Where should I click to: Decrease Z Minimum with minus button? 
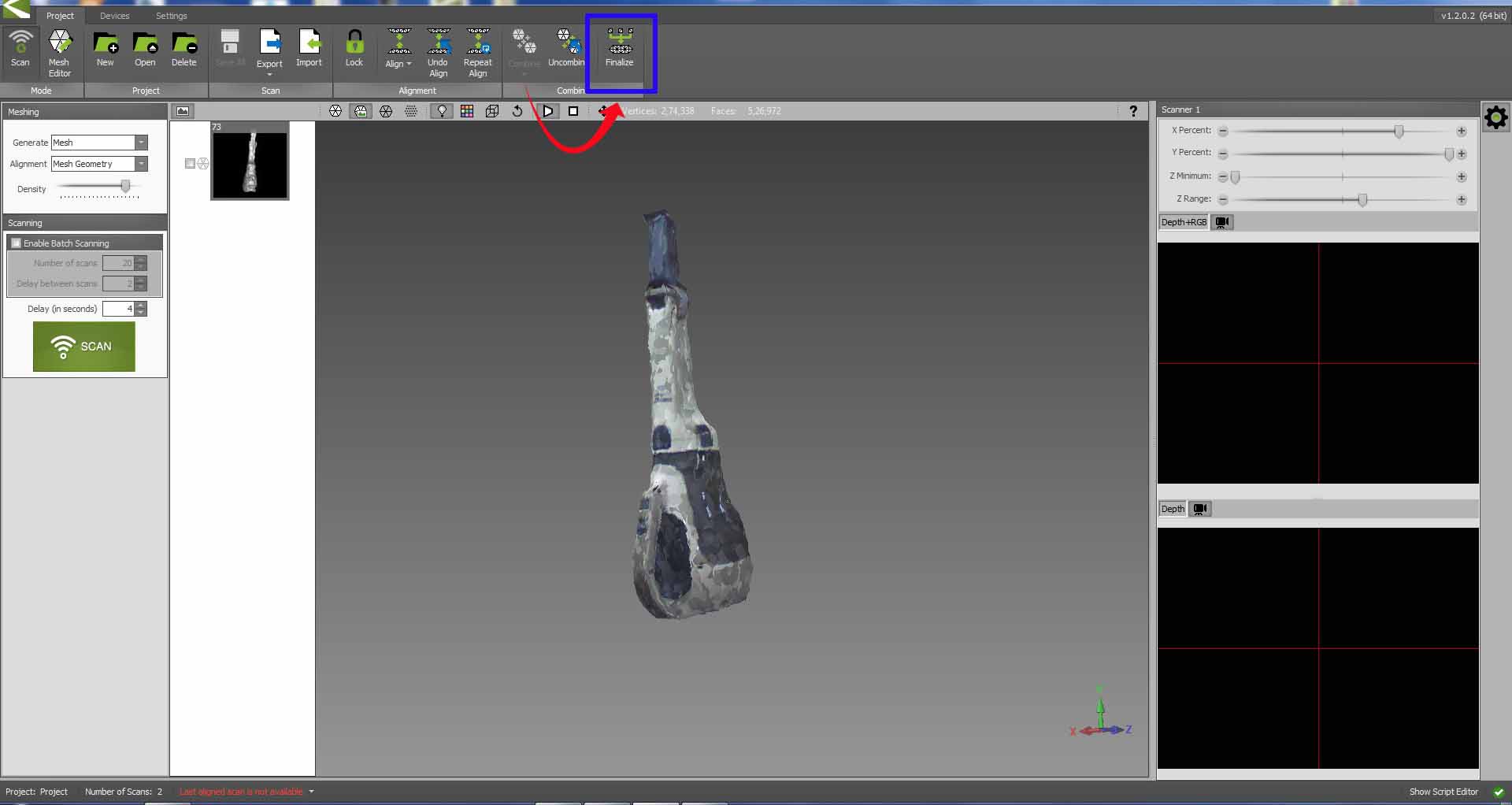point(1223,177)
